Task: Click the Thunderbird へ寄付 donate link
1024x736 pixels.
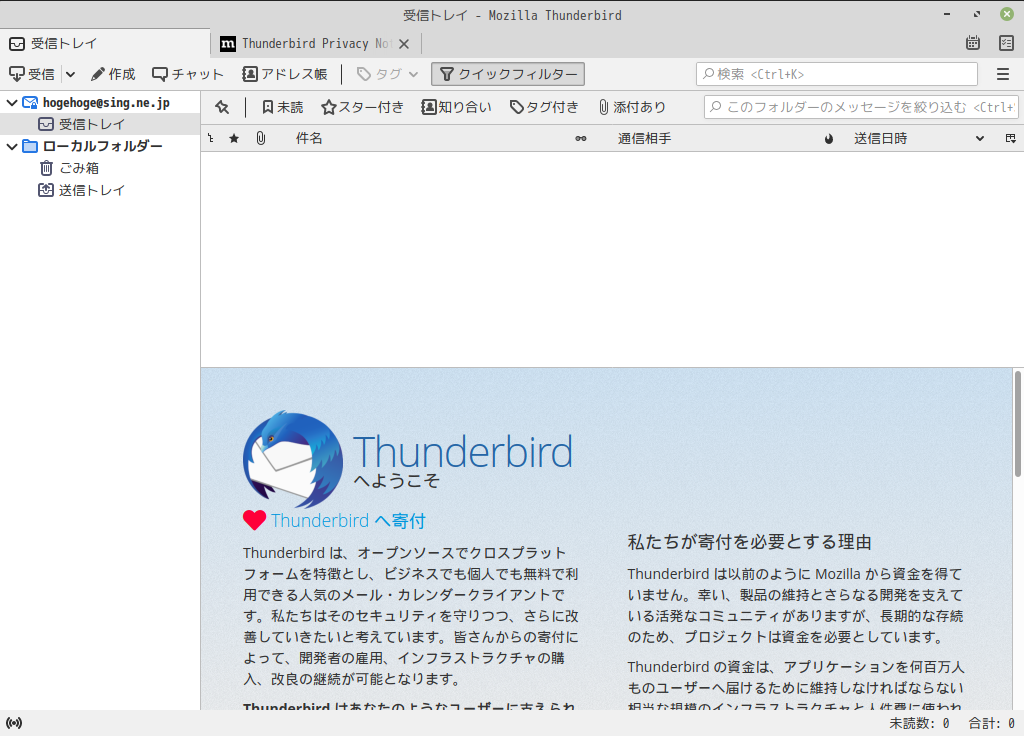Action: [348, 520]
